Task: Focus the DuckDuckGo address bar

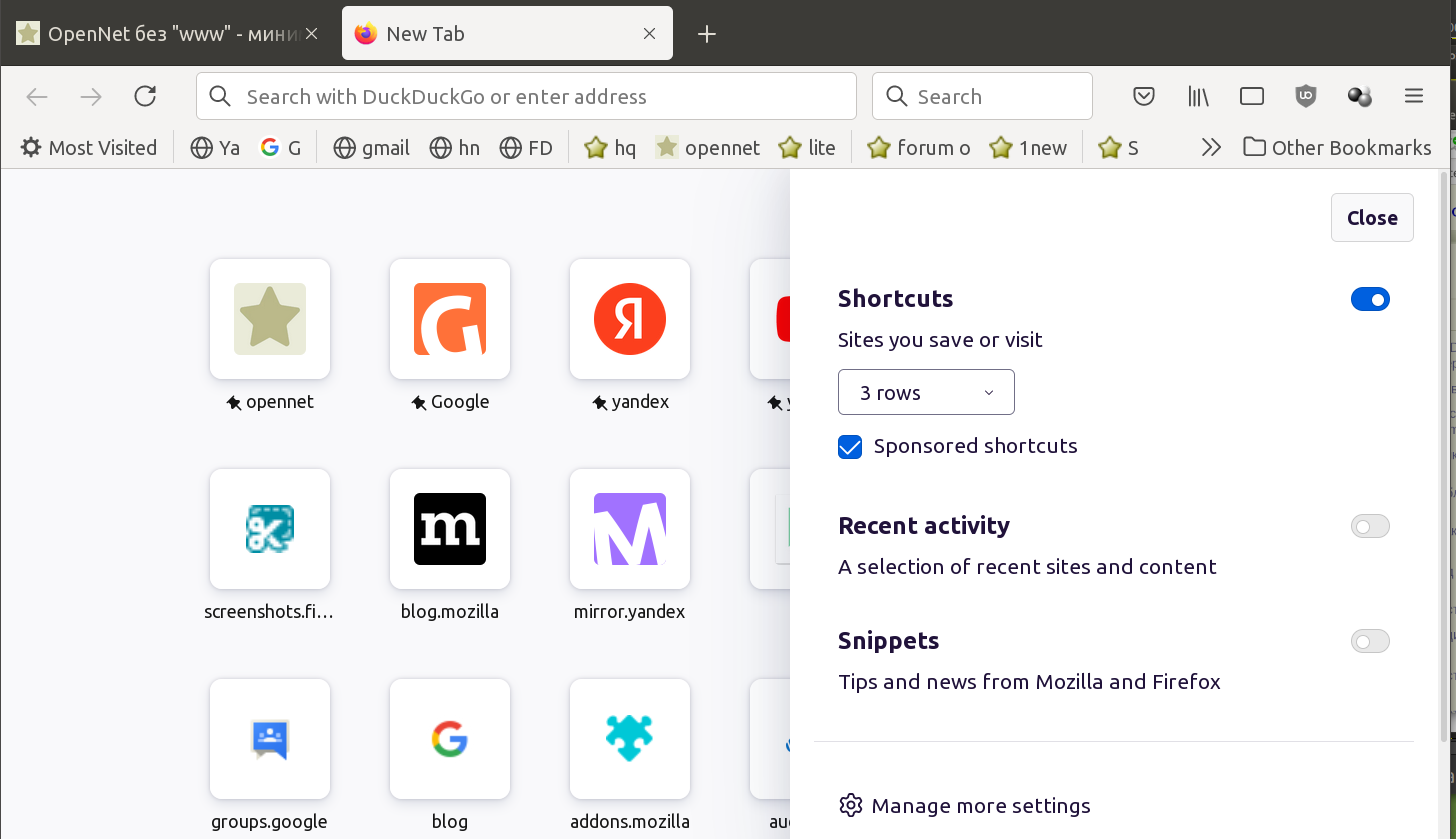Action: (527, 96)
